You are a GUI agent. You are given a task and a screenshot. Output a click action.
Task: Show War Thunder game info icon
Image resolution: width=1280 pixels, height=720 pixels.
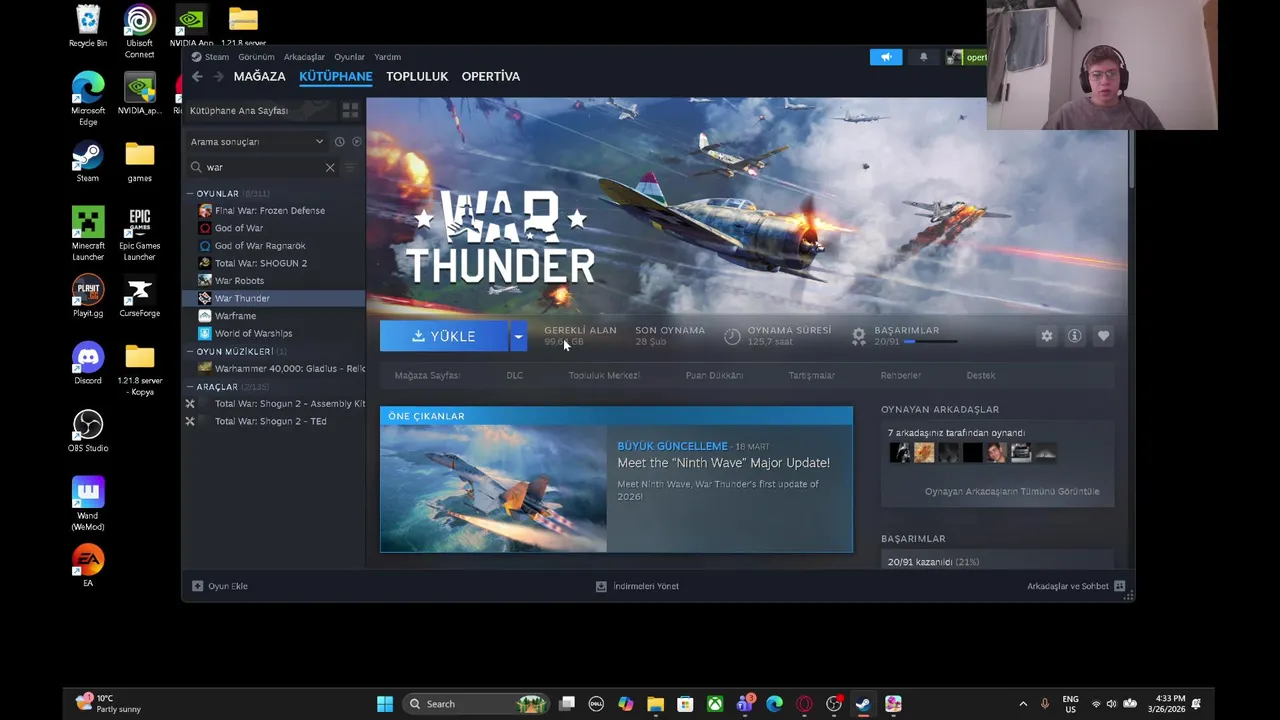coord(1074,336)
